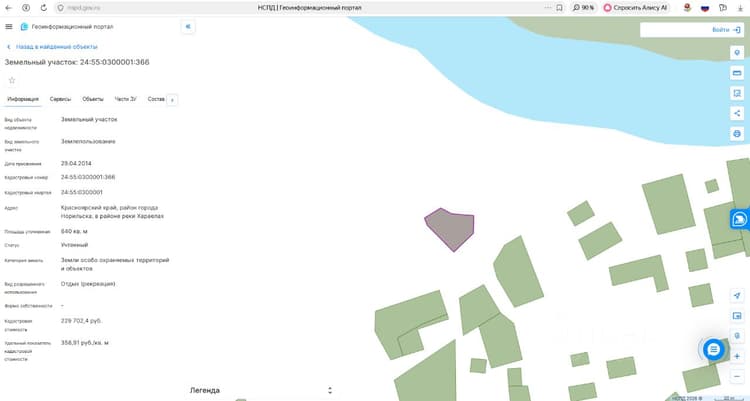Click the Земли особо охраняемых территорий text
750x401 pixels.
coord(115,264)
